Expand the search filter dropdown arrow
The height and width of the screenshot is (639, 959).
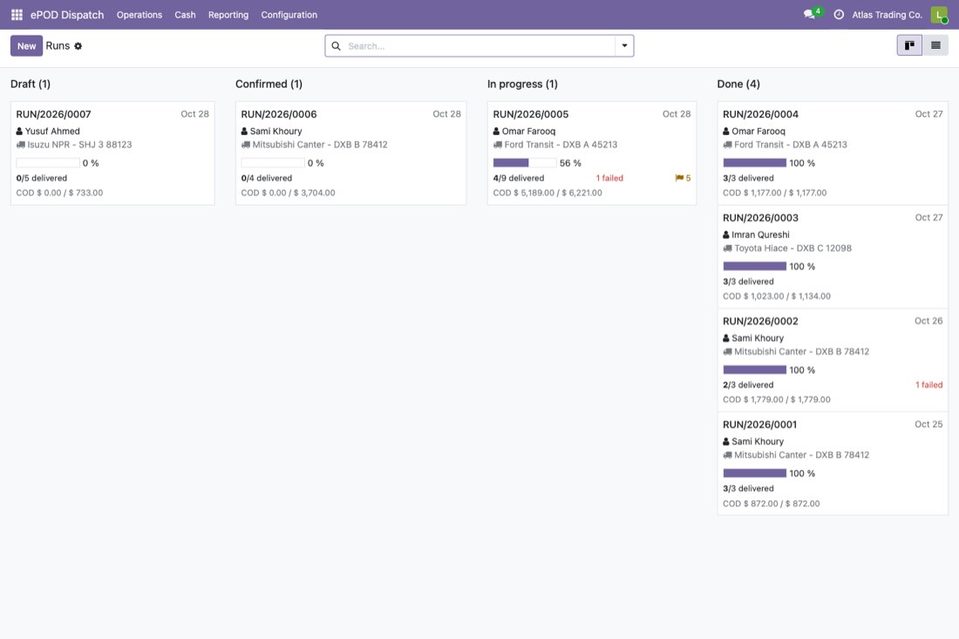point(624,46)
